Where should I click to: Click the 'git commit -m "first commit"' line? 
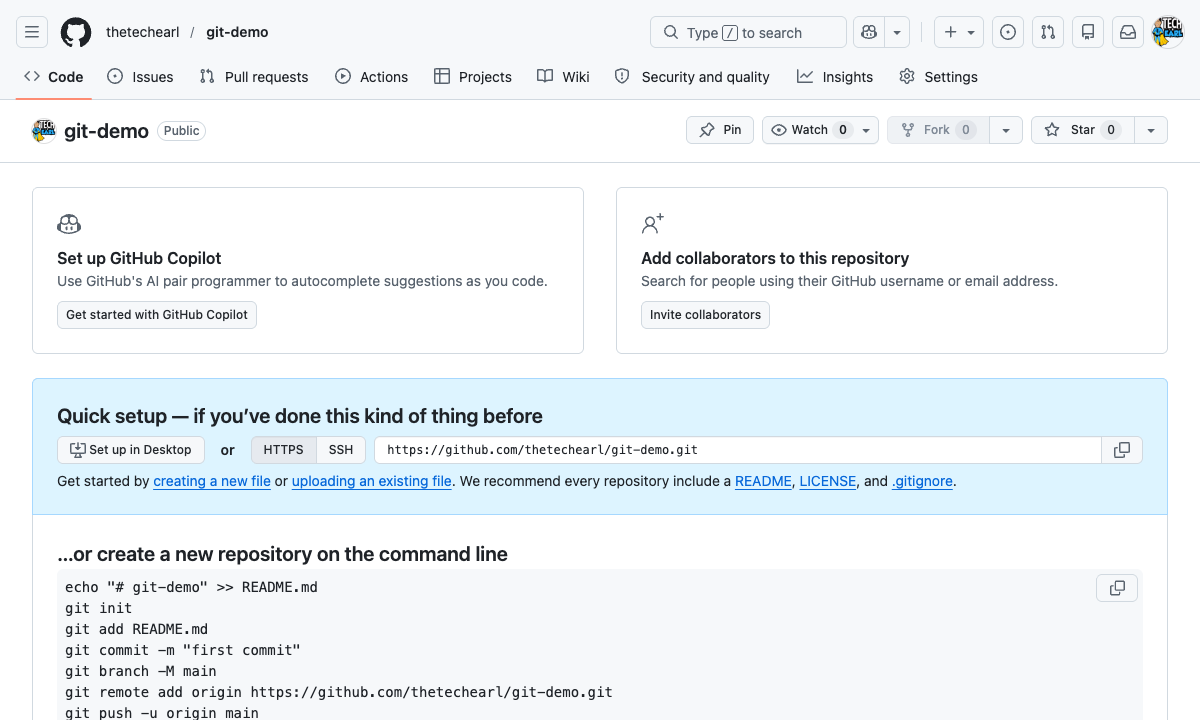tap(183, 650)
